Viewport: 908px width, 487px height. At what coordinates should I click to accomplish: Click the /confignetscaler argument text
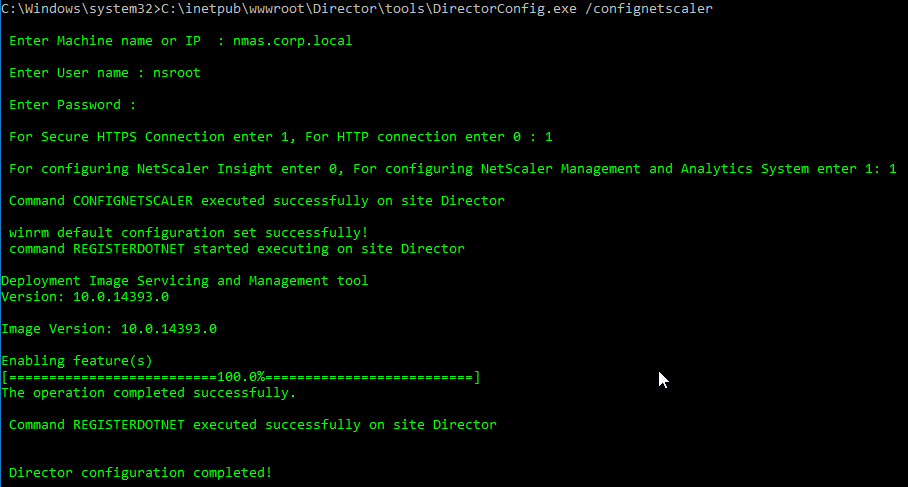click(649, 9)
